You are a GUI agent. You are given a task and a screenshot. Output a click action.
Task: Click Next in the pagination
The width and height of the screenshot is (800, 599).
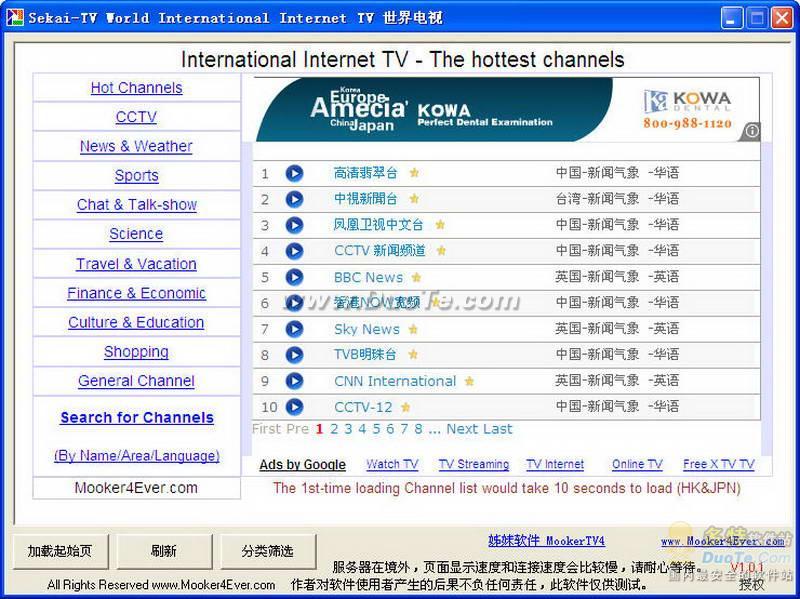click(x=462, y=429)
